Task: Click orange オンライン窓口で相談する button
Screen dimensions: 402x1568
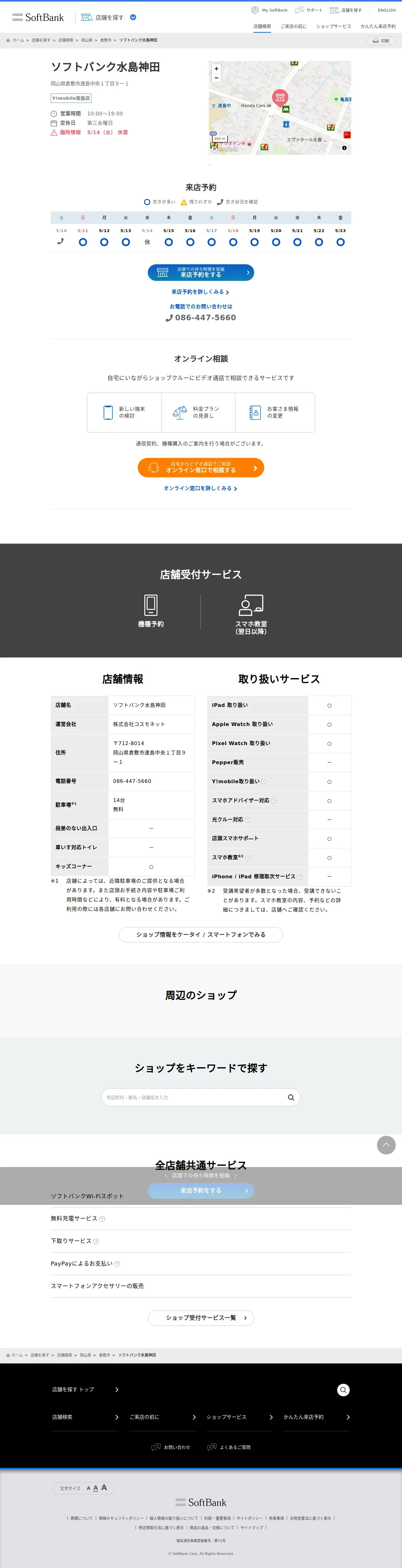Action: [201, 468]
